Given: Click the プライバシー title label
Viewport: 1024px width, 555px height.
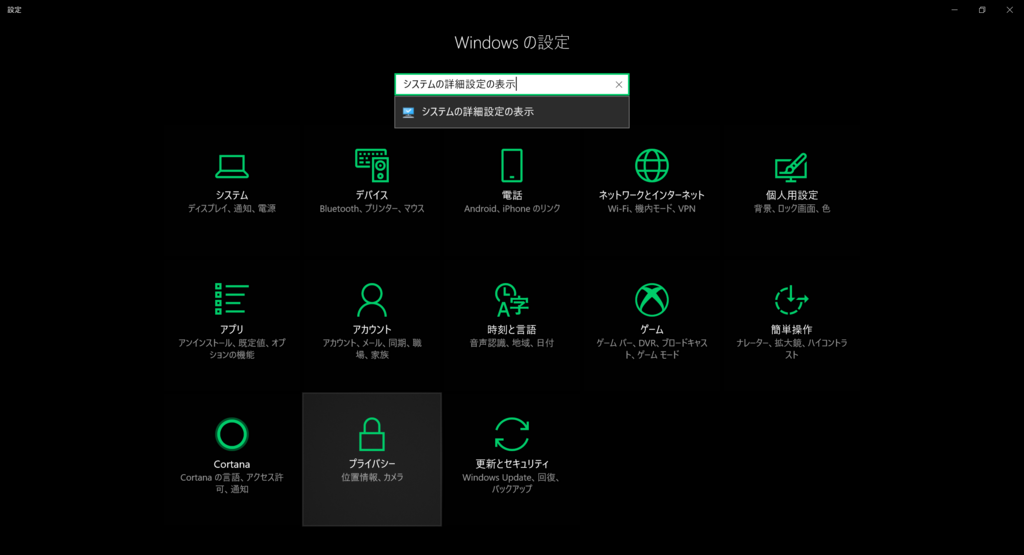Looking at the screenshot, I should (372, 464).
